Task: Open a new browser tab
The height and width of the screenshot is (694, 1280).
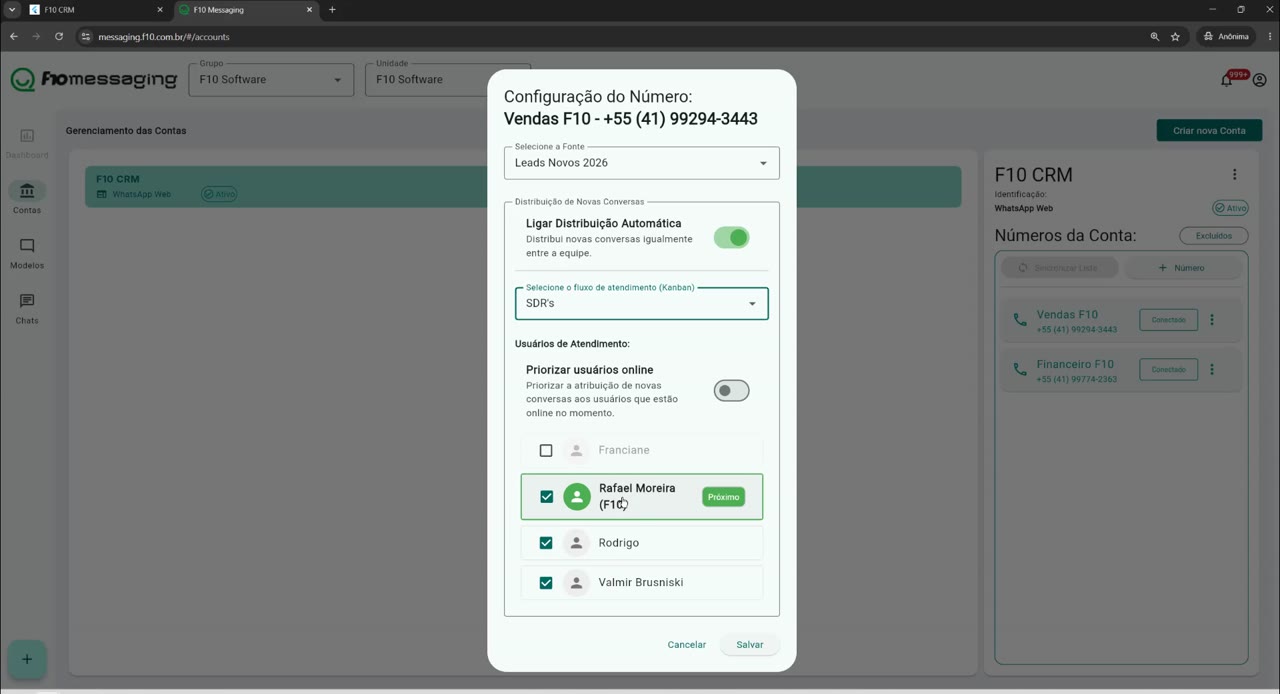Action: [x=332, y=10]
